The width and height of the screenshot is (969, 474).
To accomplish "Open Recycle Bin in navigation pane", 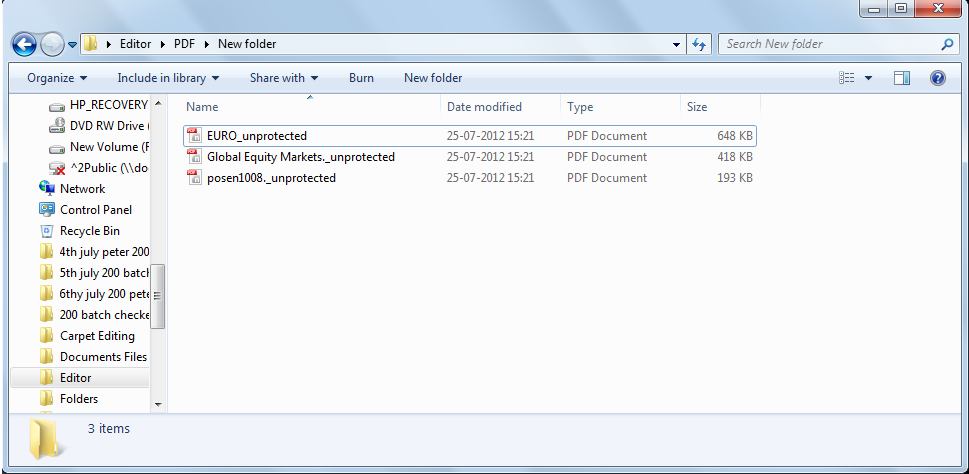I will tap(90, 231).
